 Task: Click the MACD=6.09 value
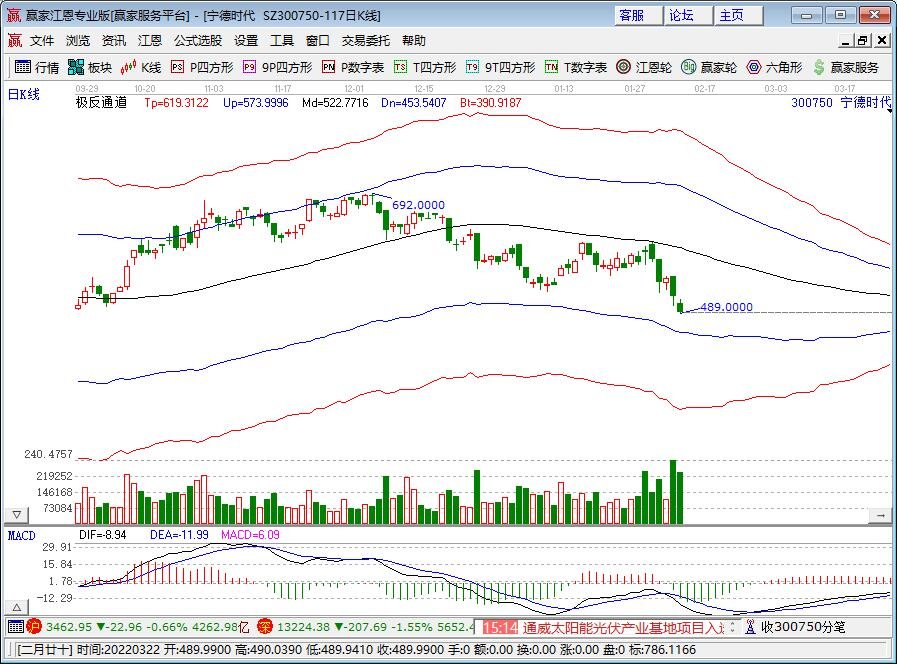click(x=250, y=535)
